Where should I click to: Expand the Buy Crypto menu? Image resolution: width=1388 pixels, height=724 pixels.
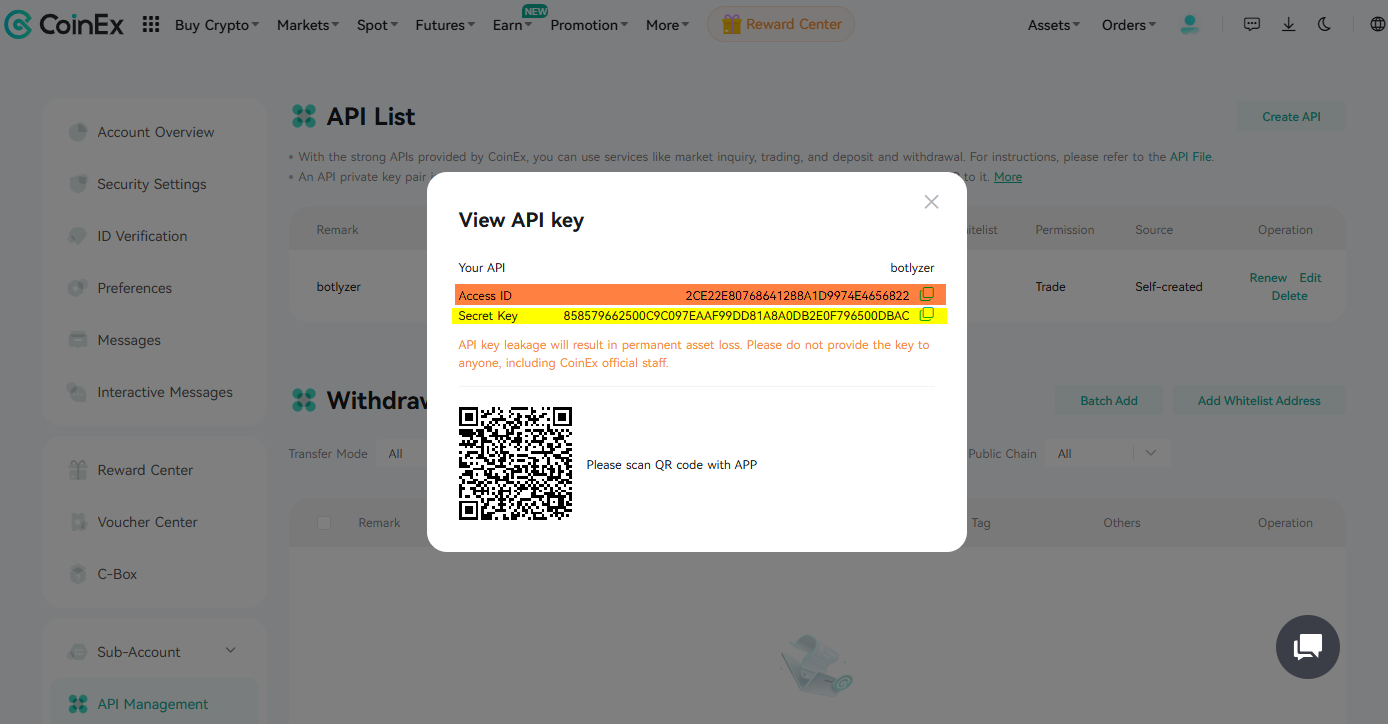click(216, 25)
